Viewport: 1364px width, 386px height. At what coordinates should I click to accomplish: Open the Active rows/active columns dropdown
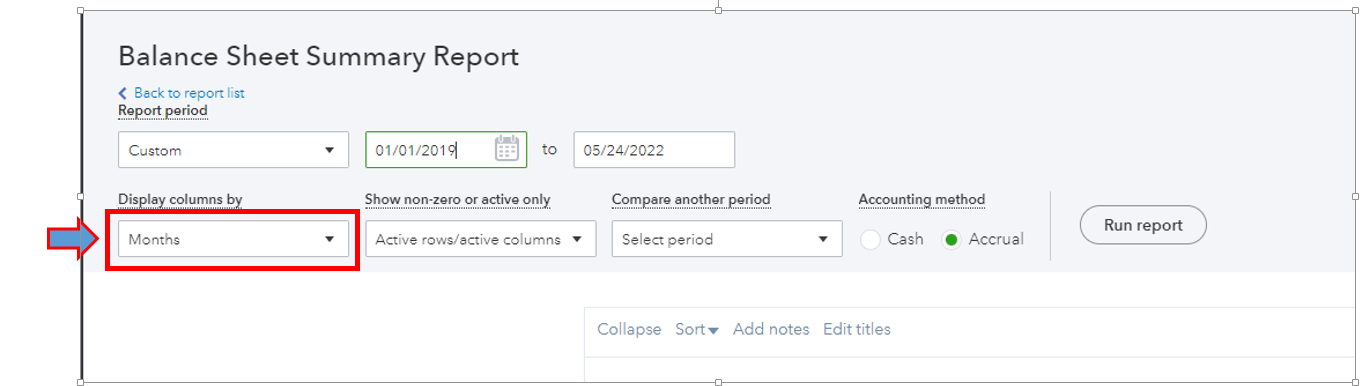pyautogui.click(x=480, y=239)
